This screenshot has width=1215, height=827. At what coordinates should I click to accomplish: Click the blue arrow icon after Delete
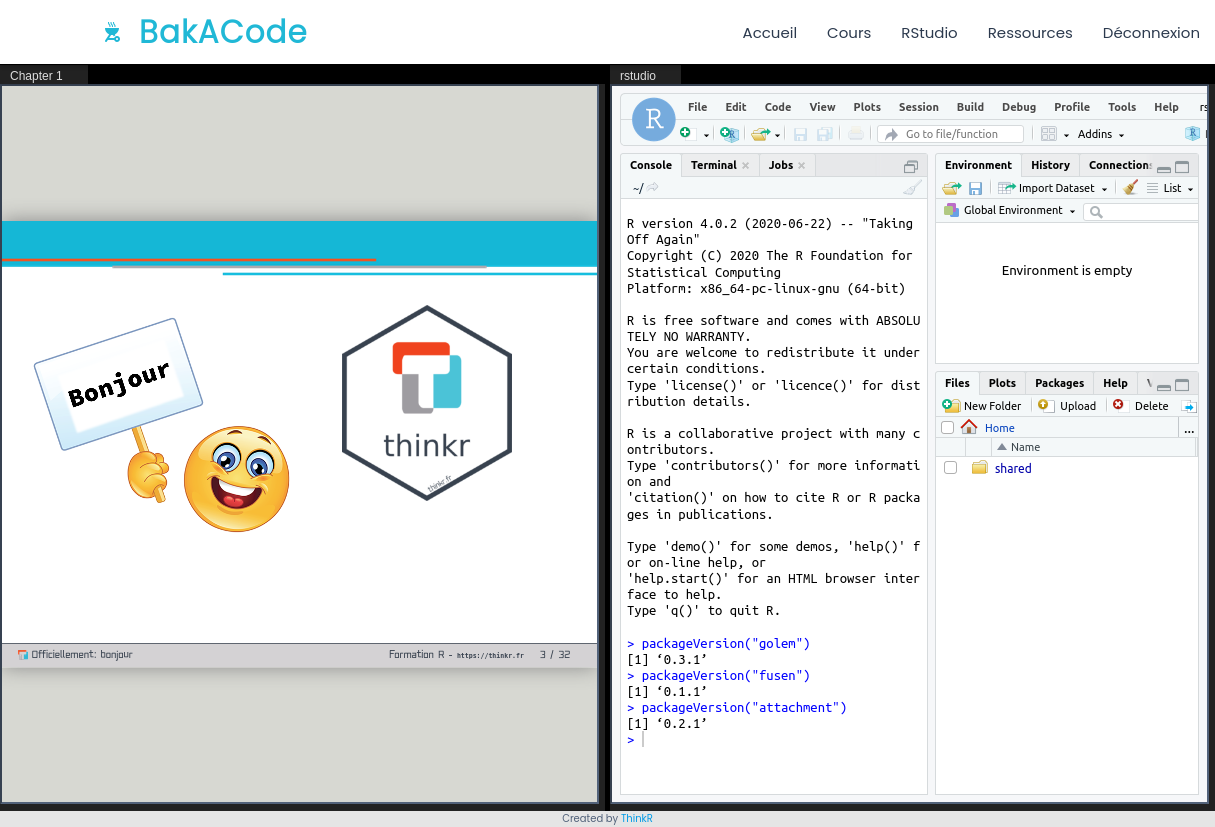pos(1189,406)
